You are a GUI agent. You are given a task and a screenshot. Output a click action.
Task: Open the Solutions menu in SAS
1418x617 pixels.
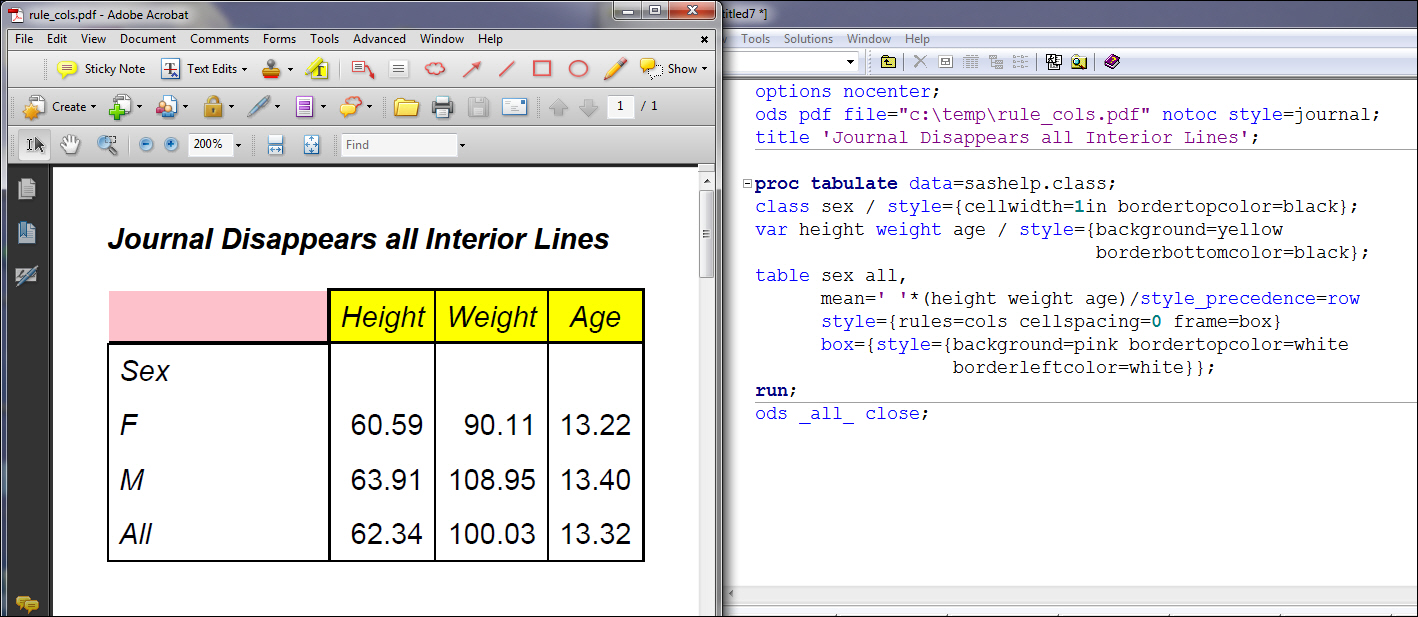808,39
